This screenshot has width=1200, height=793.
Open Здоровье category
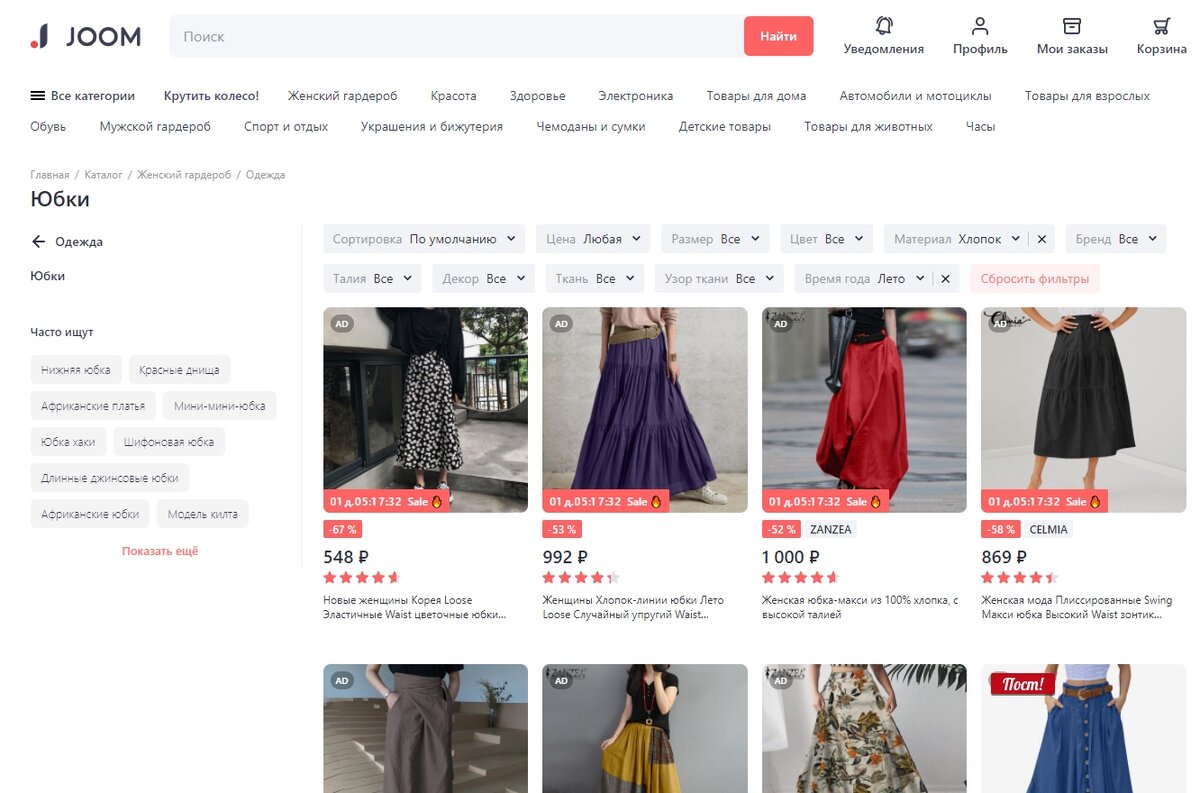point(537,96)
